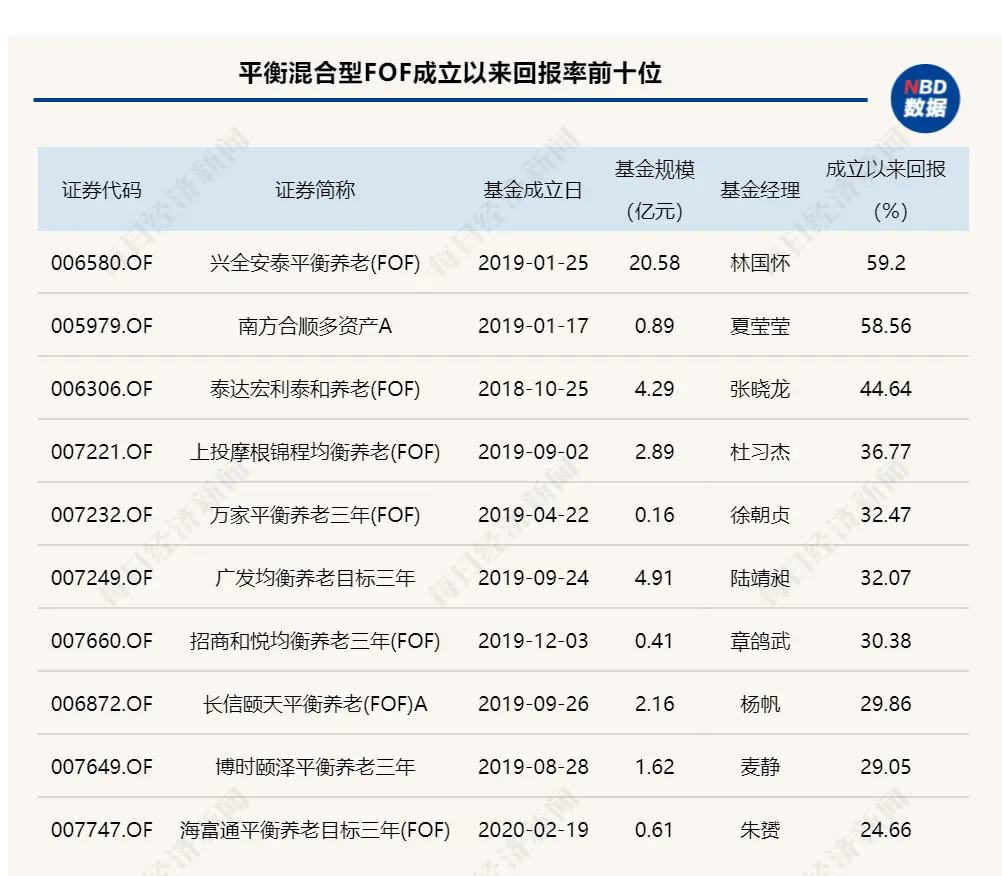1002x876 pixels.
Task: Click return value 32.47
Action: pyautogui.click(x=886, y=515)
